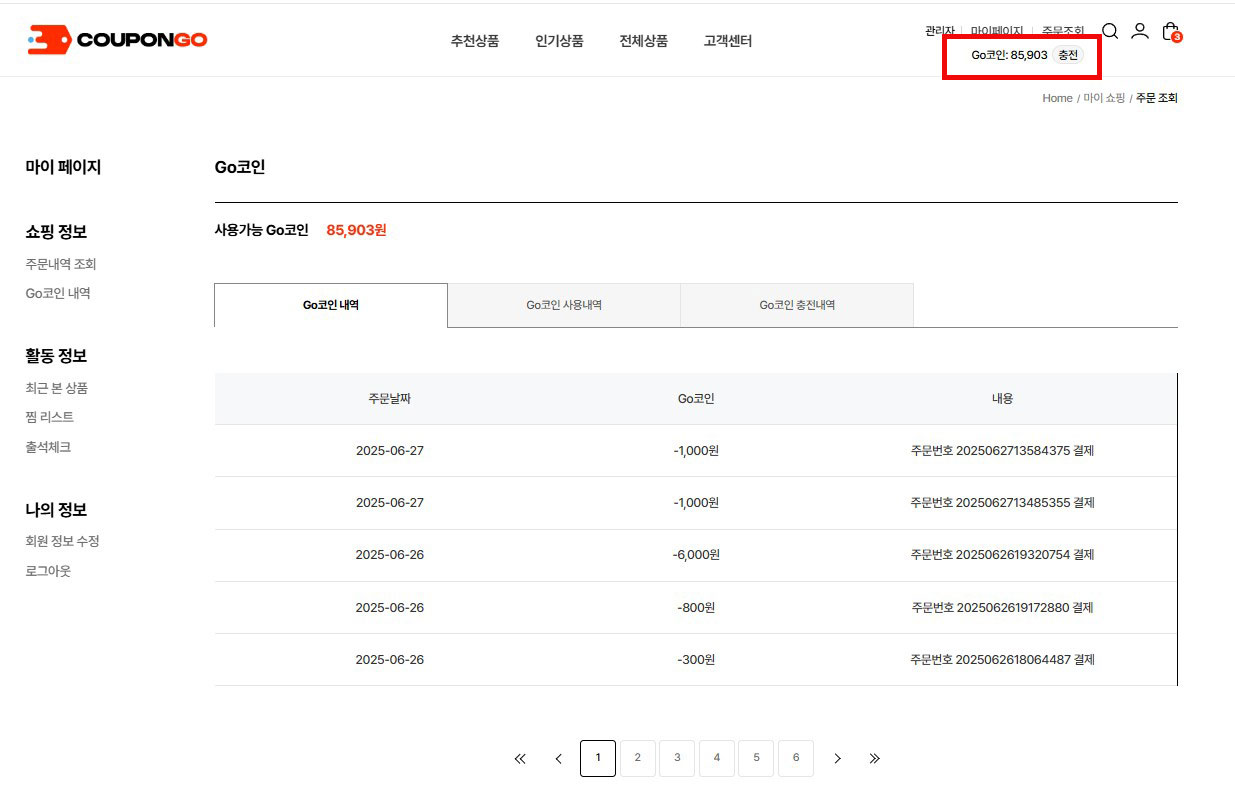
Task: Click the 내용 column header
Action: tap(1002, 398)
